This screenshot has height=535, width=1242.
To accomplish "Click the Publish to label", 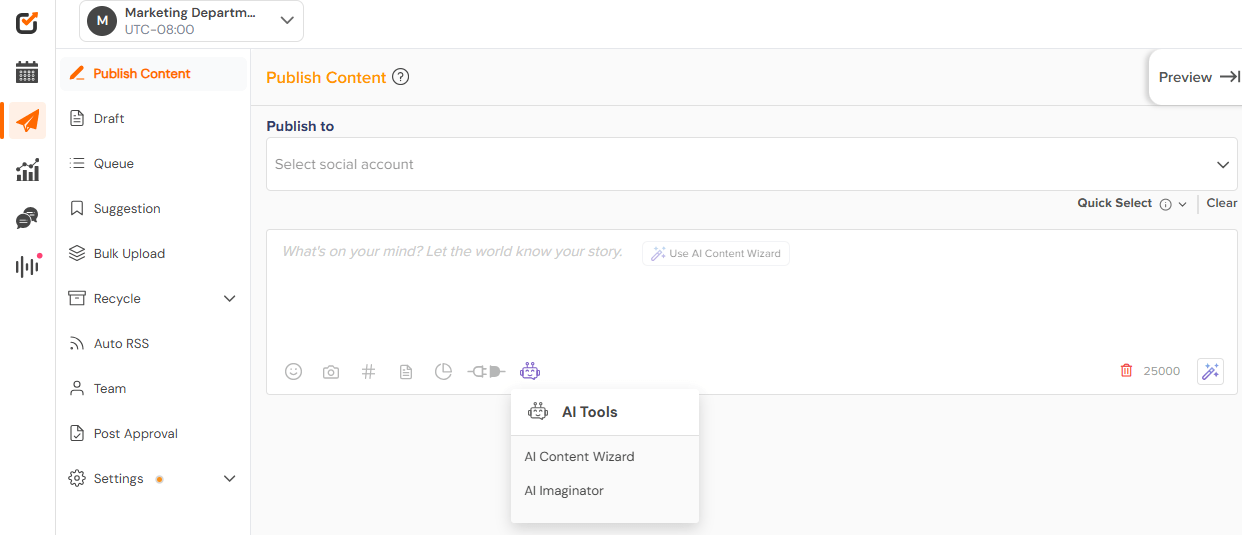I will click(x=300, y=126).
